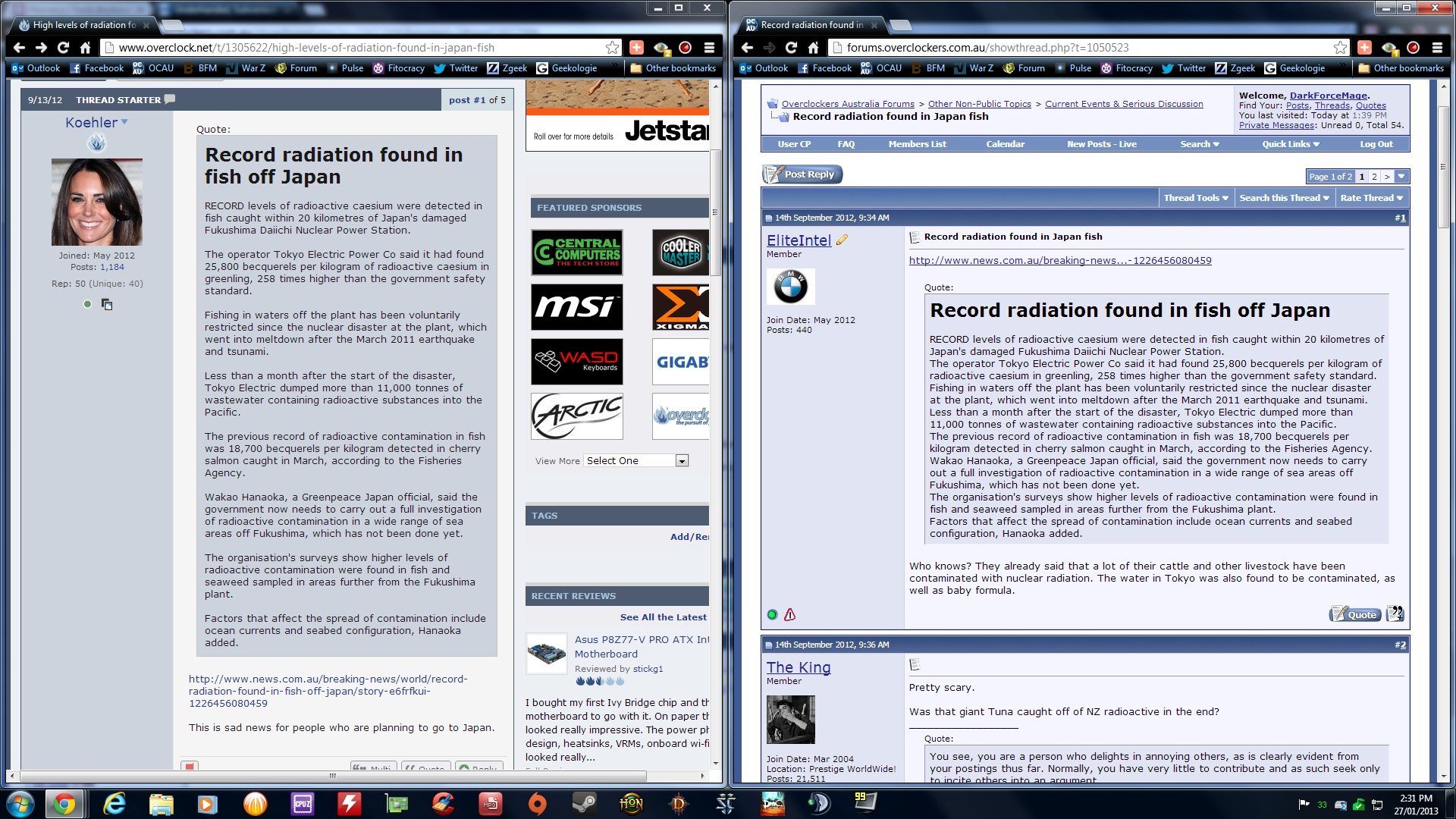The width and height of the screenshot is (1456, 819).
Task: Click report post warning icon under EliteIntel post
Action: (x=789, y=615)
